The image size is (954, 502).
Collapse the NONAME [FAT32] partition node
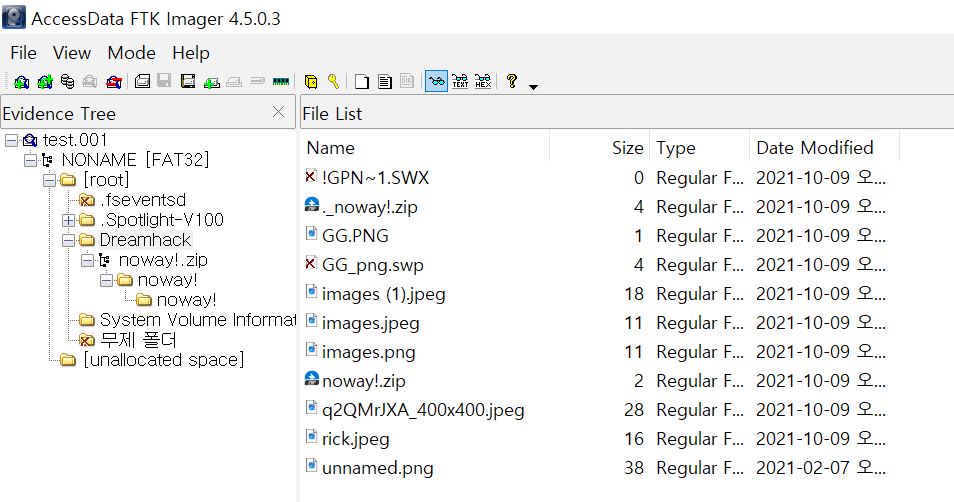pos(30,161)
